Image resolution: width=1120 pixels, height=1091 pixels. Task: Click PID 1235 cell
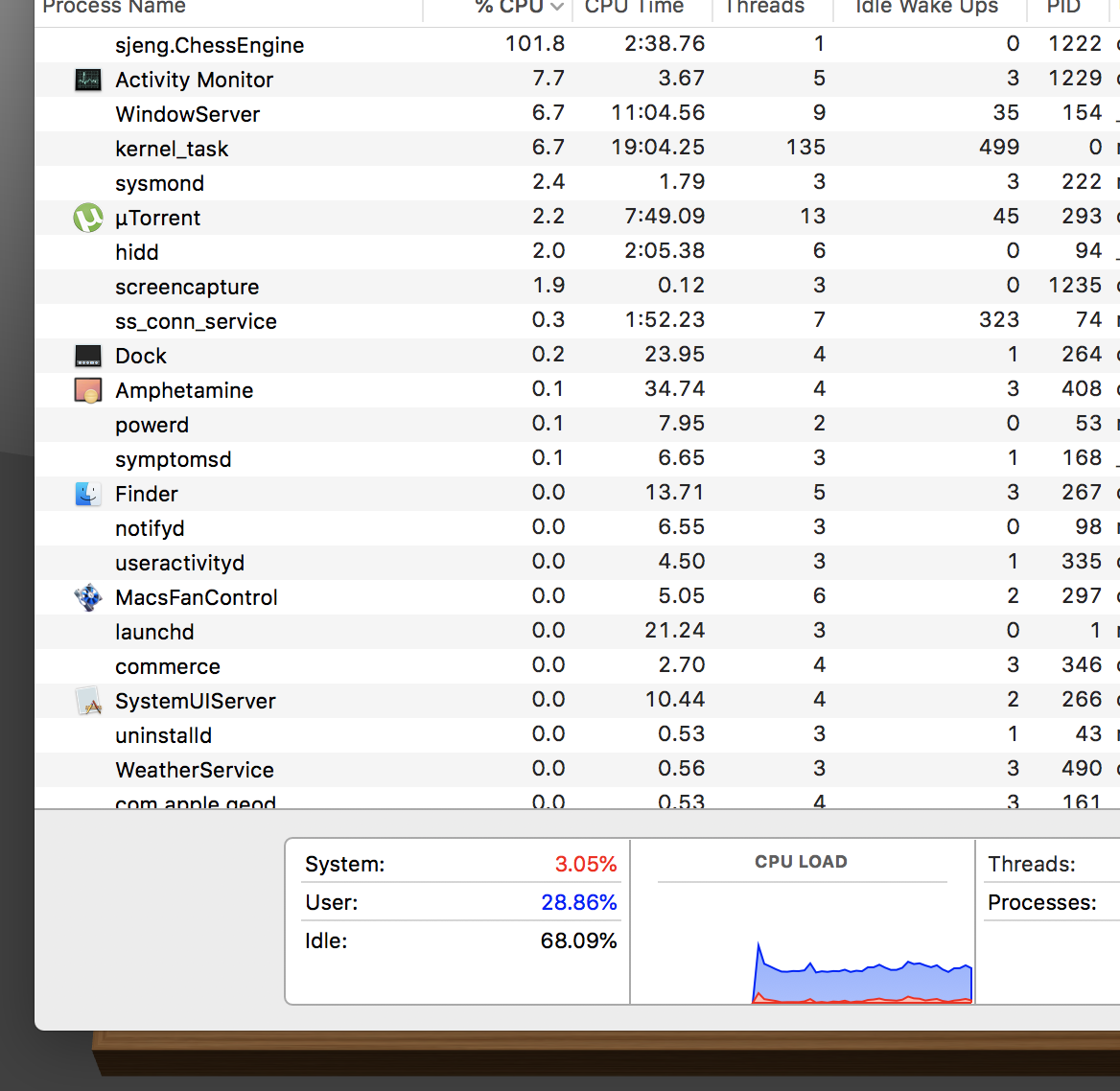1075,285
